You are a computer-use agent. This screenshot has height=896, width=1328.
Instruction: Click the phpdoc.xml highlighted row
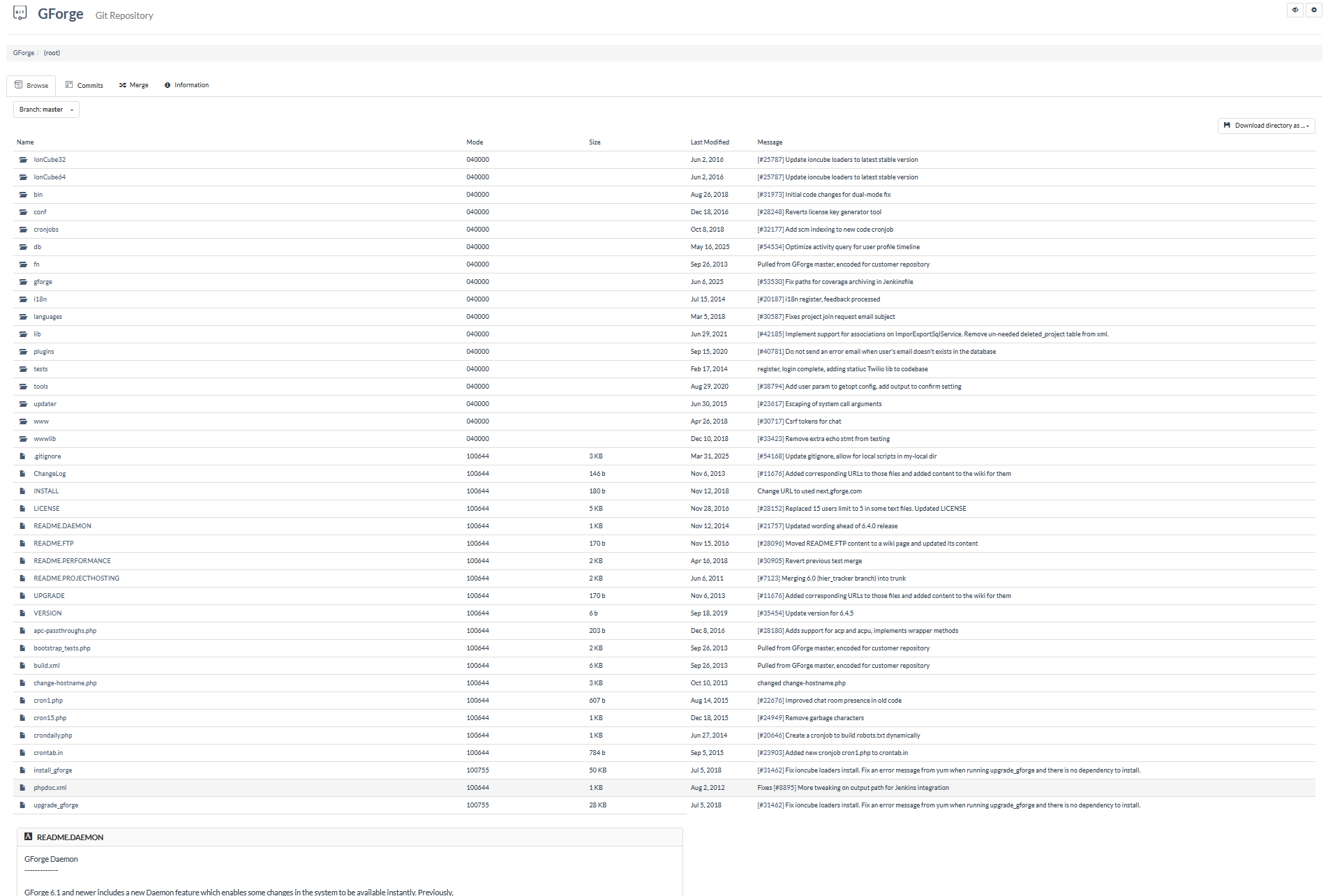point(664,788)
